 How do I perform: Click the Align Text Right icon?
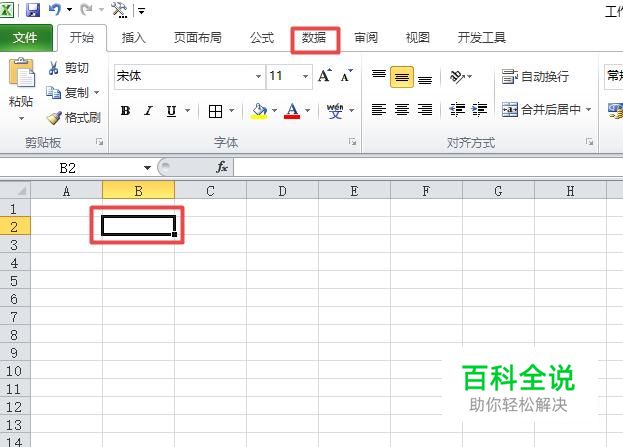point(425,109)
